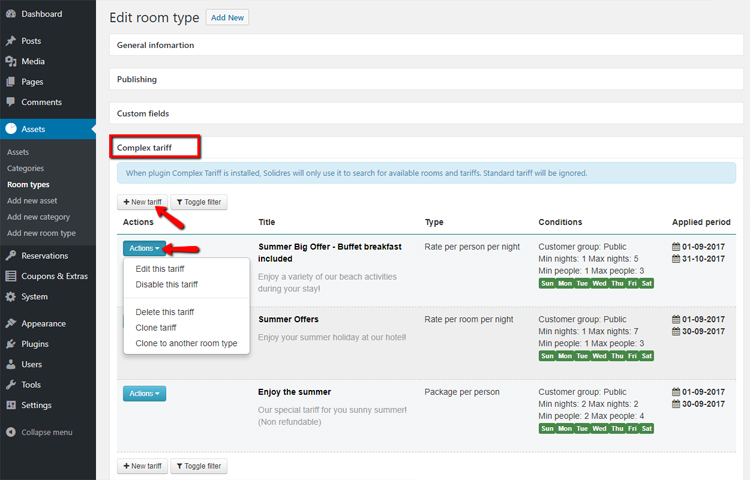Viewport: 750px width, 480px height.
Task: Toggle filter button below tariff table
Action: [198, 466]
